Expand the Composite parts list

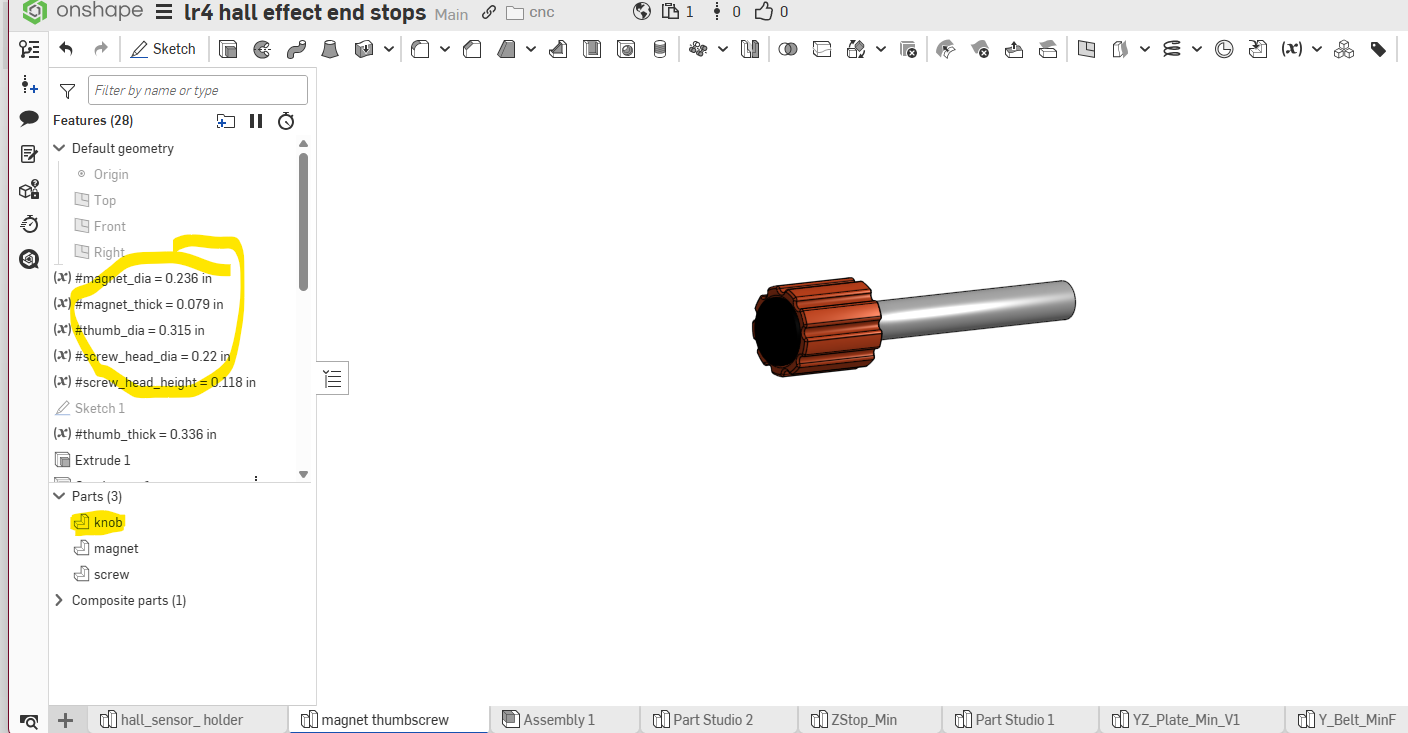click(x=59, y=600)
